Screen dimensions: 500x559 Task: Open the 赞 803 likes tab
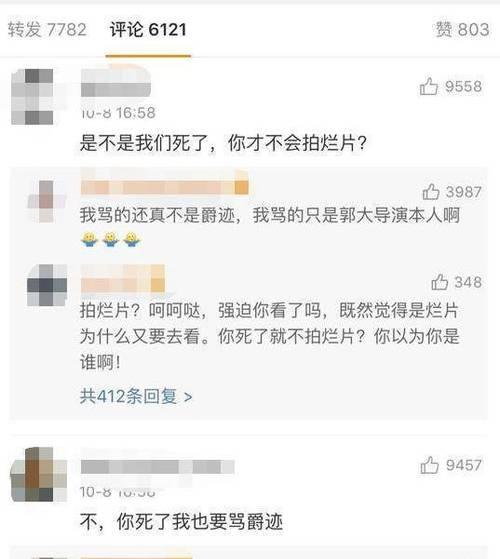tap(463, 29)
